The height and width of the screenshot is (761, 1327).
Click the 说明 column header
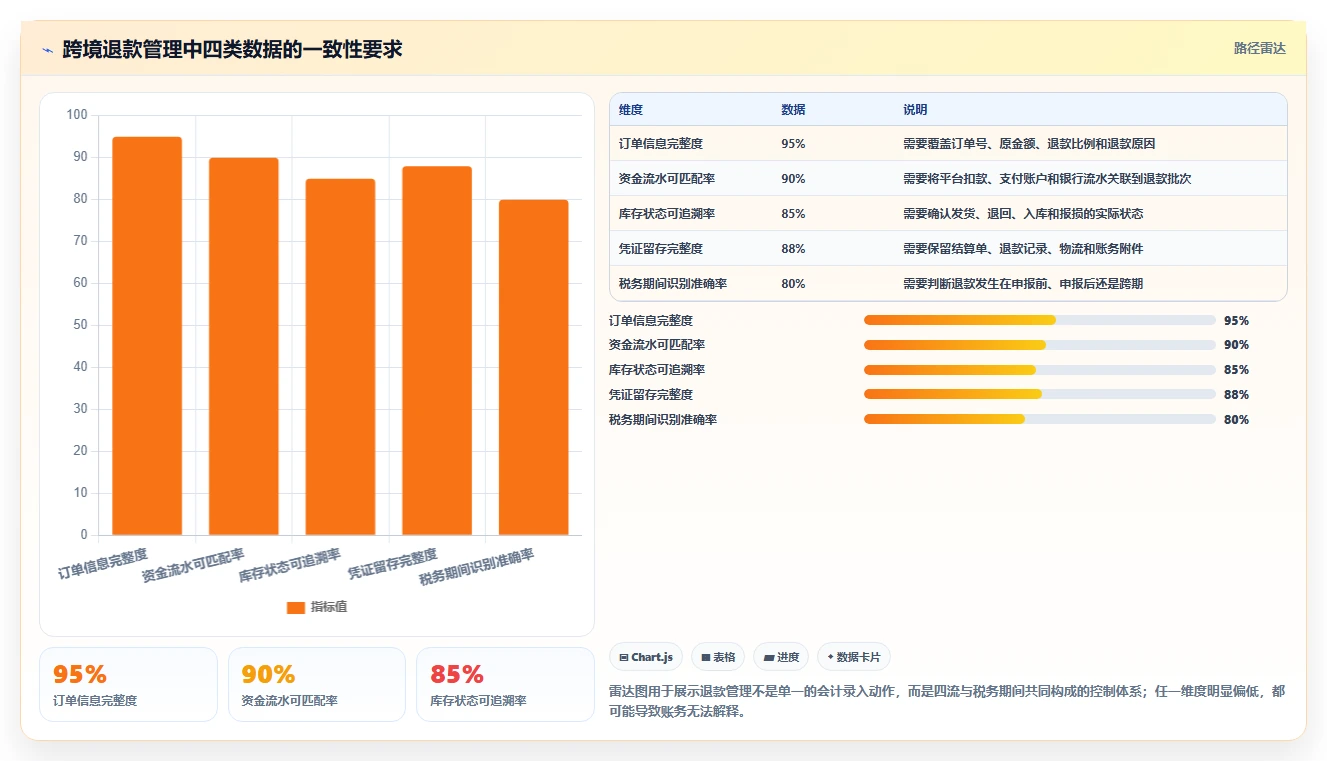pos(915,109)
